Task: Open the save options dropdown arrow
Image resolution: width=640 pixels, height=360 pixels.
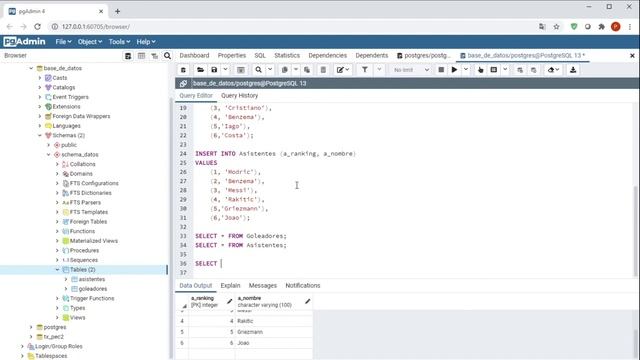Action: click(x=225, y=70)
